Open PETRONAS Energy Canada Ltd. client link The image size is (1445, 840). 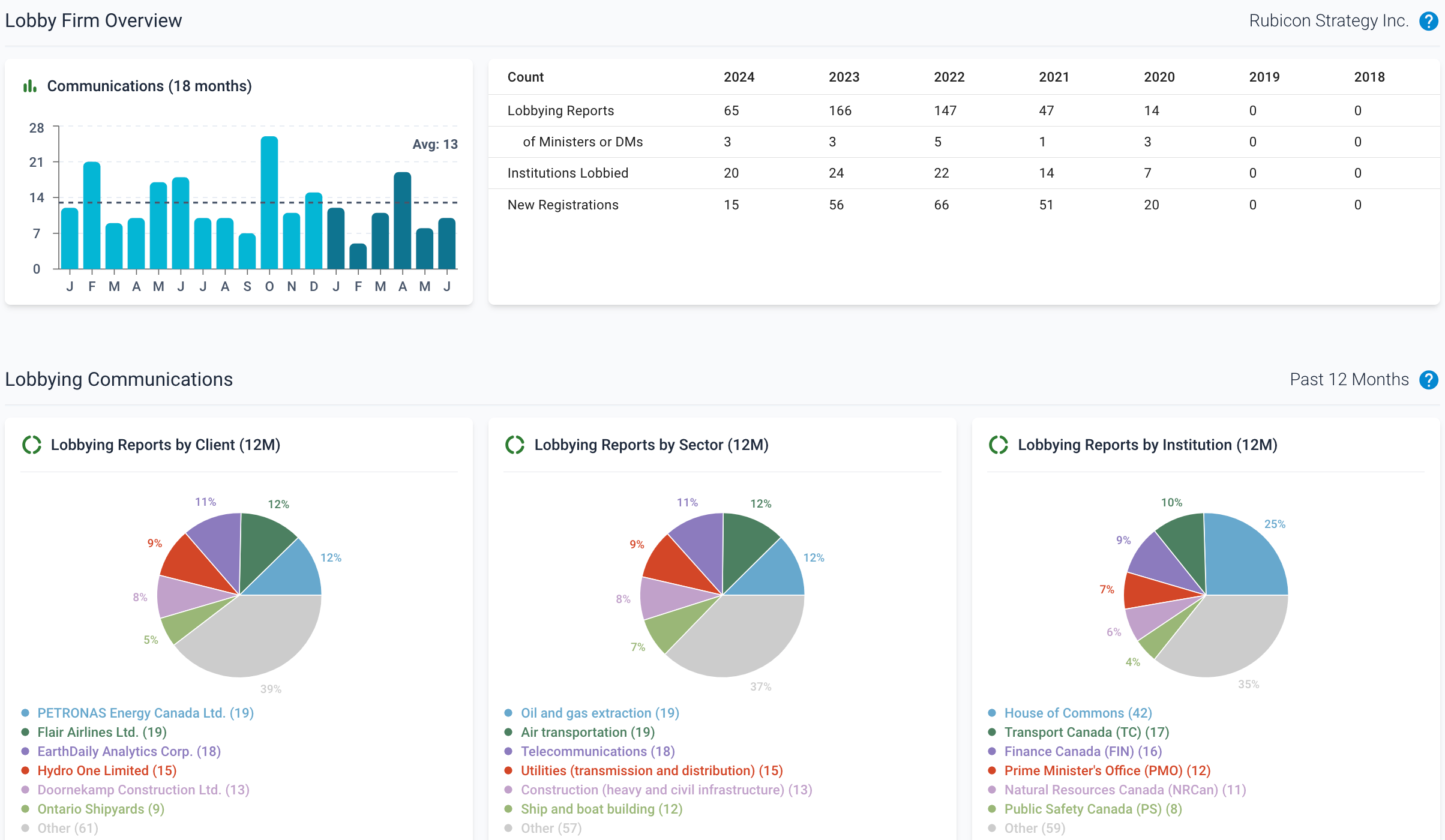click(x=145, y=713)
